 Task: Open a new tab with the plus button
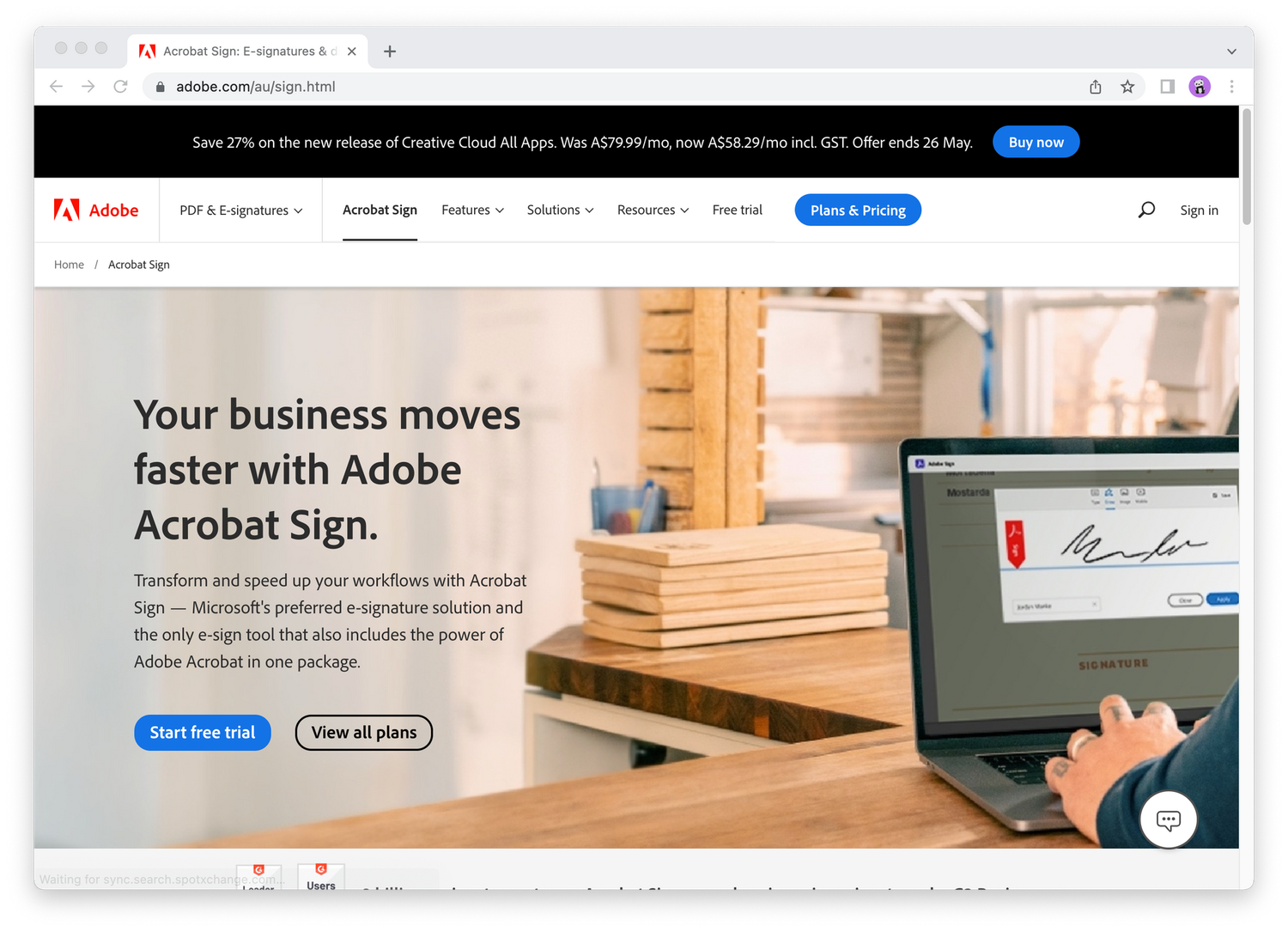pos(390,52)
